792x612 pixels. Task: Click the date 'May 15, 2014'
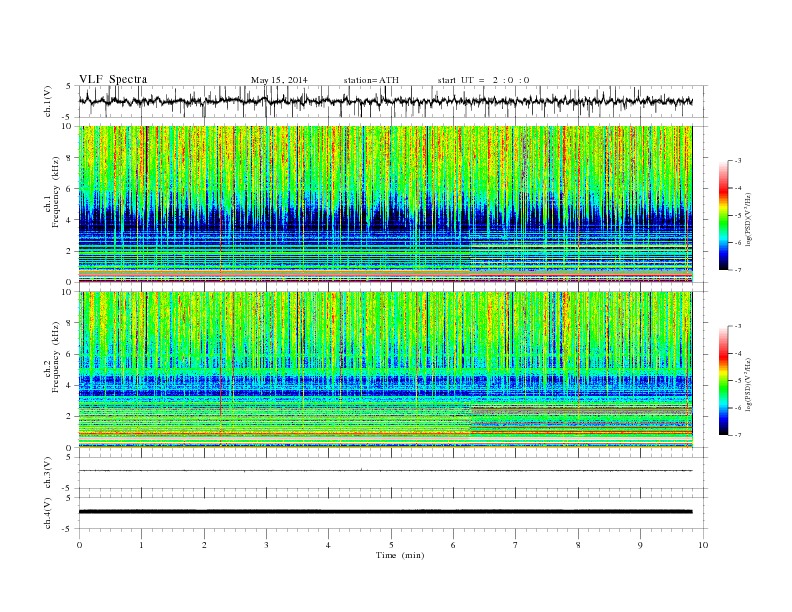(279, 80)
